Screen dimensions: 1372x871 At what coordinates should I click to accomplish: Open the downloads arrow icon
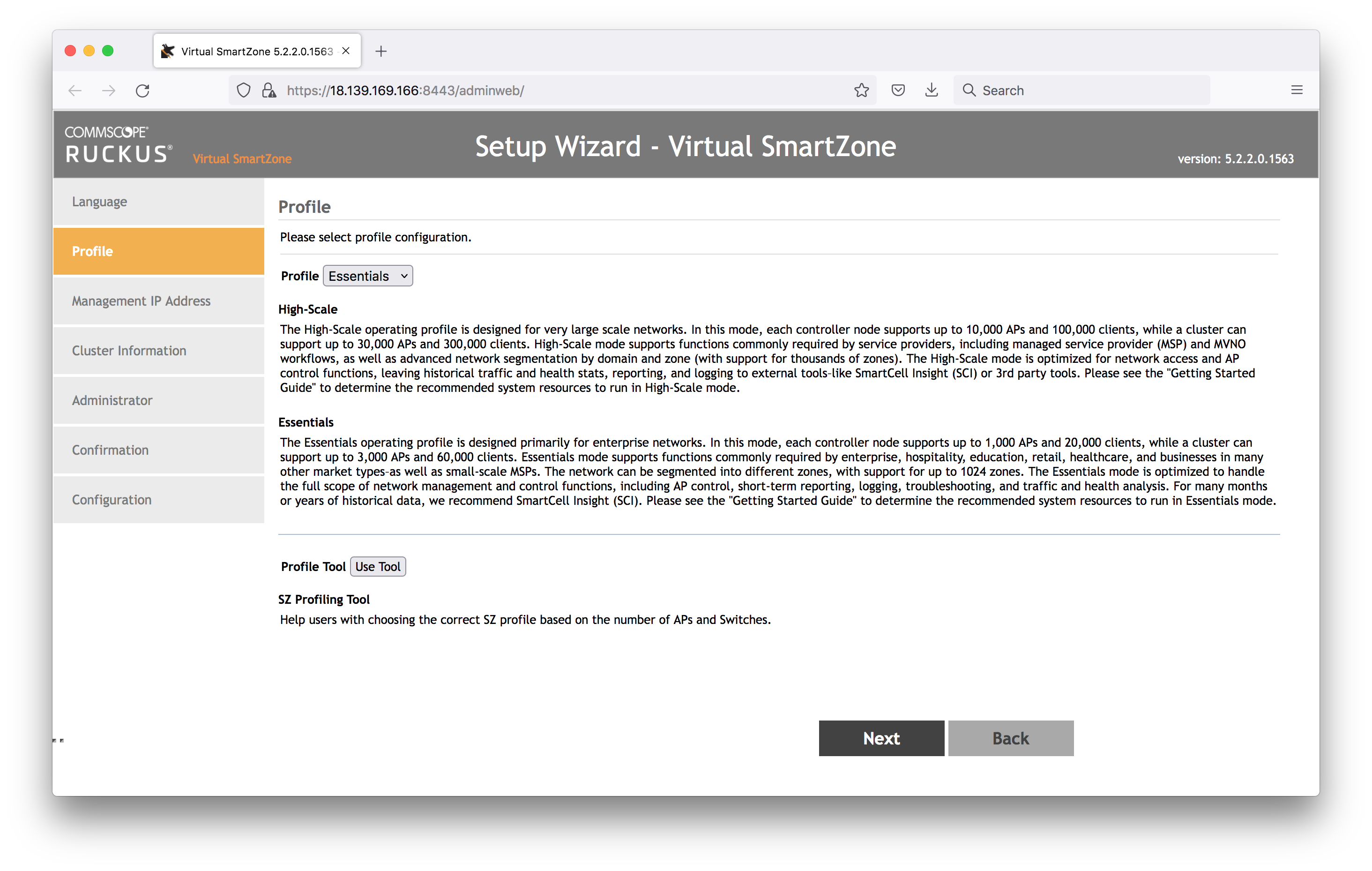932,90
